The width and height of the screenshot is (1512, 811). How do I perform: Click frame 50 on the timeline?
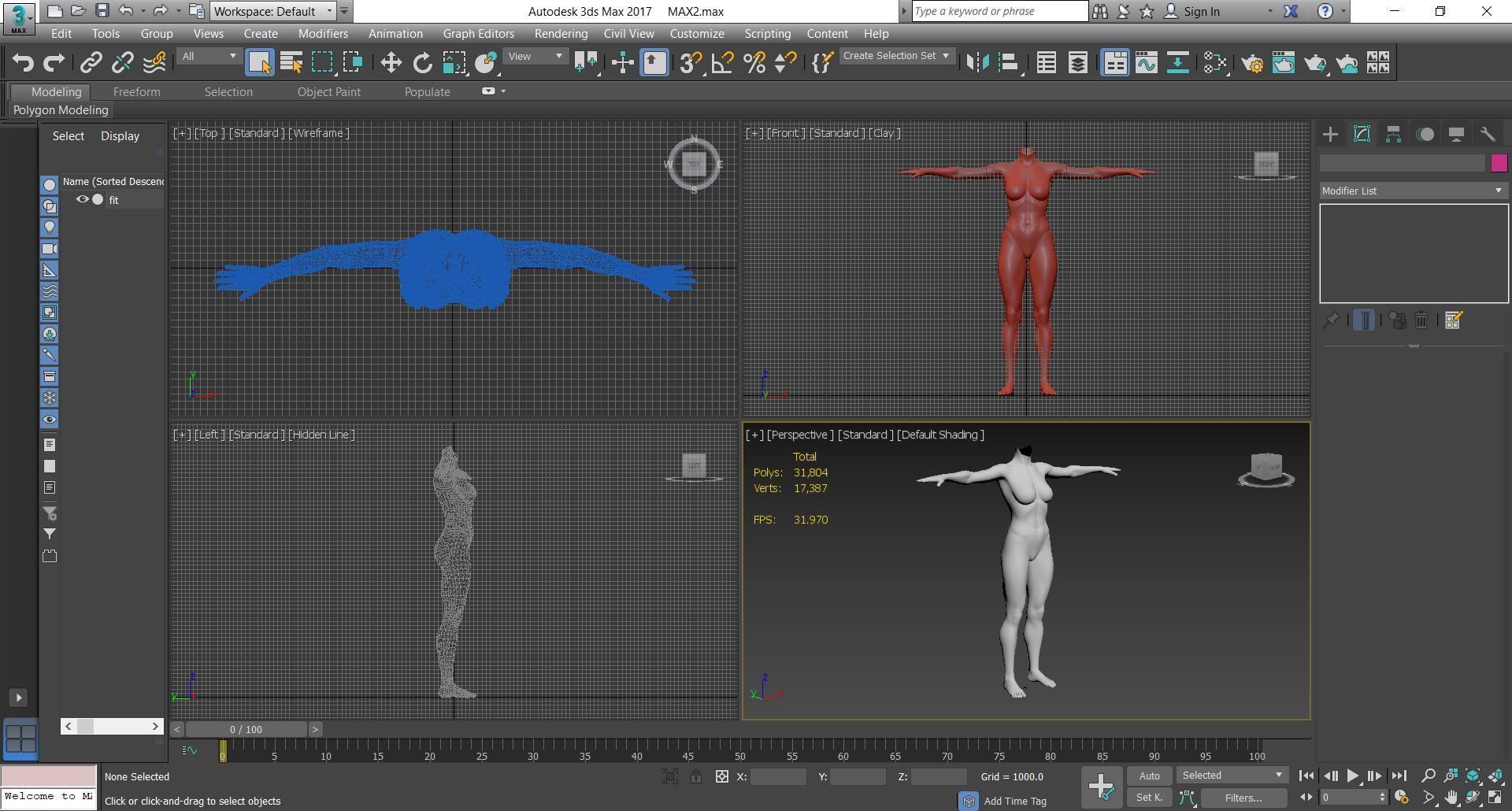740,755
